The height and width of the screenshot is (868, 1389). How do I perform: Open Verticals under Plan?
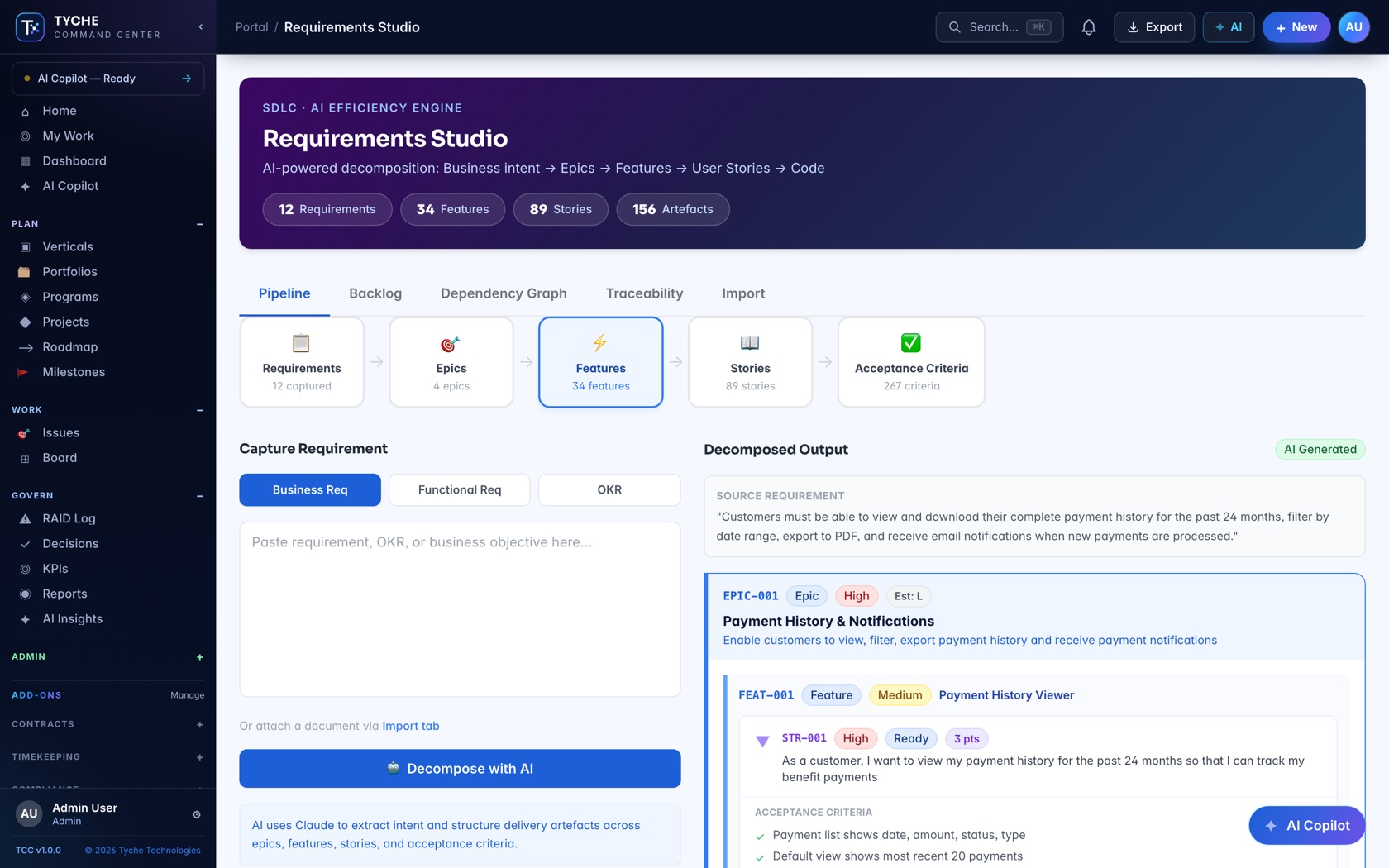pyautogui.click(x=107, y=246)
